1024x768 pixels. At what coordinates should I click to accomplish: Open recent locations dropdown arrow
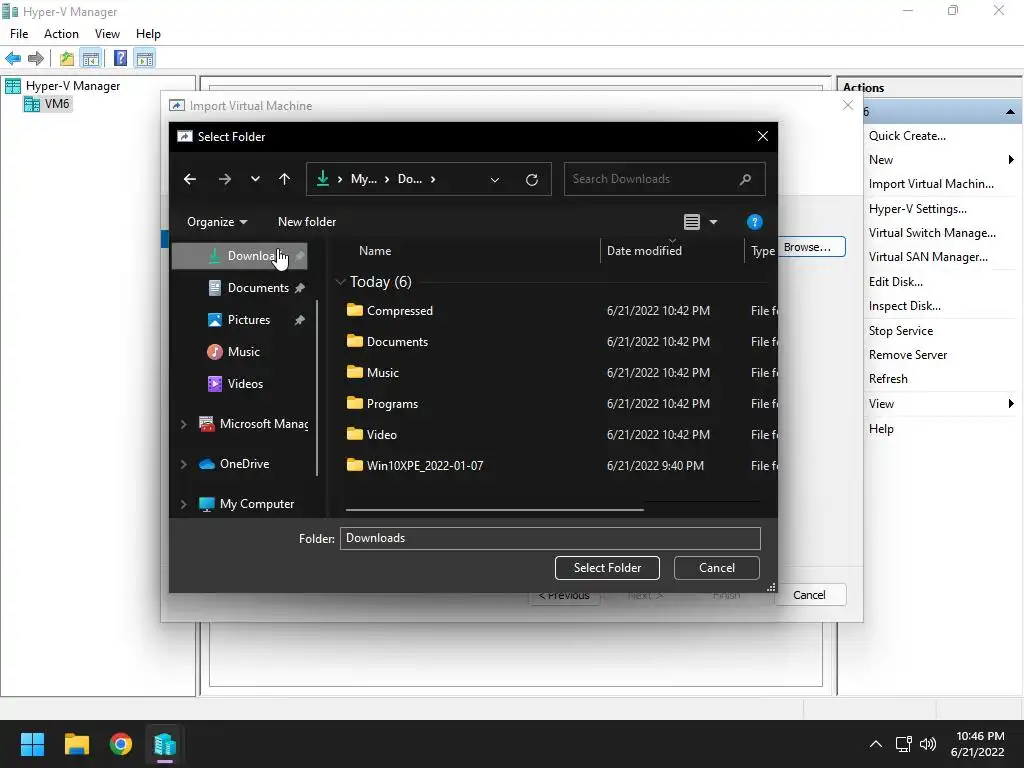(255, 179)
